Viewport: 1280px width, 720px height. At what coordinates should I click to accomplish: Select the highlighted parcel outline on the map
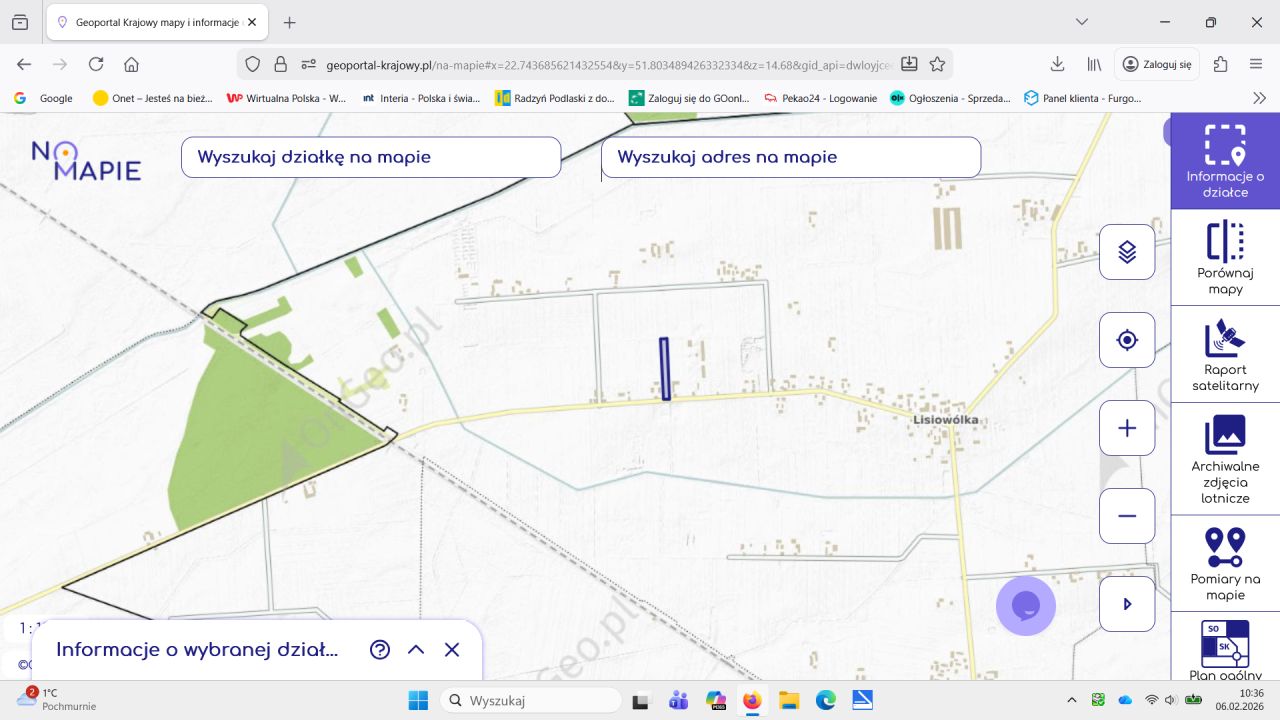[x=665, y=369]
